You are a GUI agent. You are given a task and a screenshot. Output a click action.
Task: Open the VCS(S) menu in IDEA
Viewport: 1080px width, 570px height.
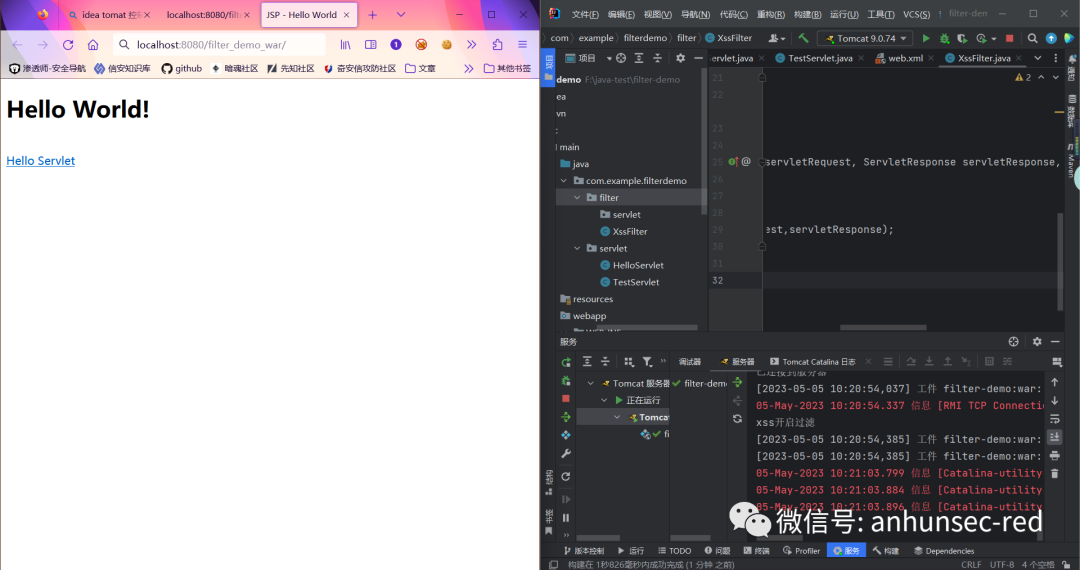(916, 14)
